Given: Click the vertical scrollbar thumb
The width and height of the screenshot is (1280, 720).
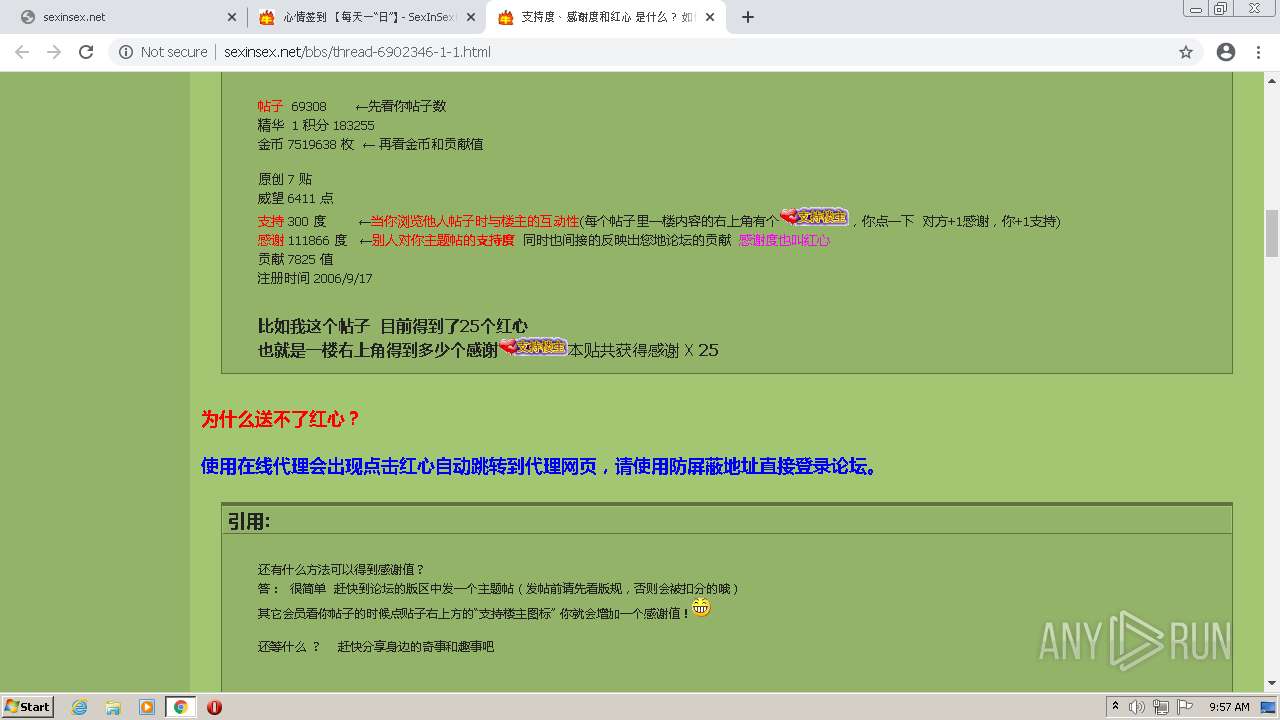Looking at the screenshot, I should (1272, 233).
